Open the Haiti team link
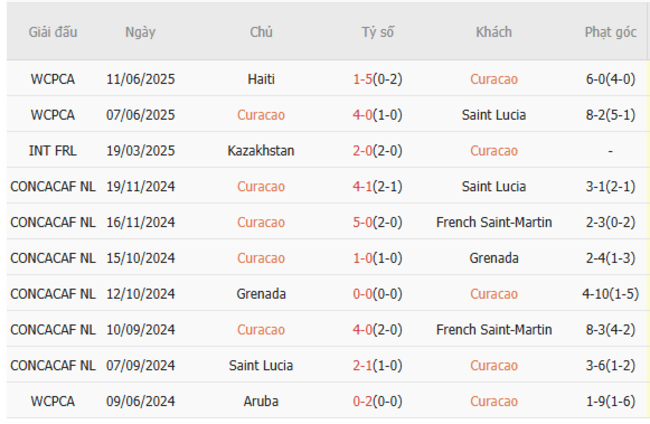This screenshot has width=650, height=424. tap(261, 79)
